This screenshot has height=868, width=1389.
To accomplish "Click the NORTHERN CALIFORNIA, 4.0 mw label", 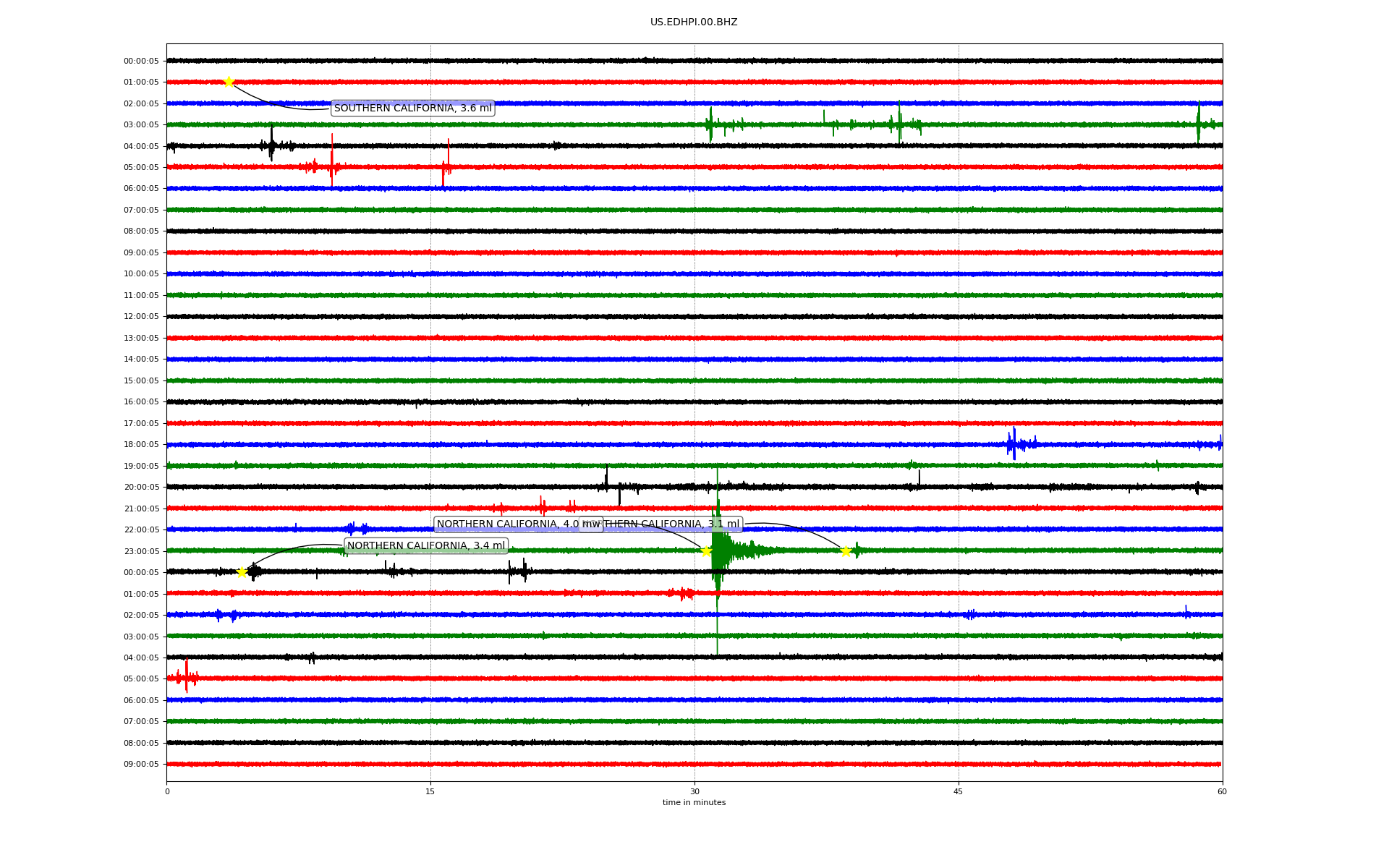I will [506, 524].
